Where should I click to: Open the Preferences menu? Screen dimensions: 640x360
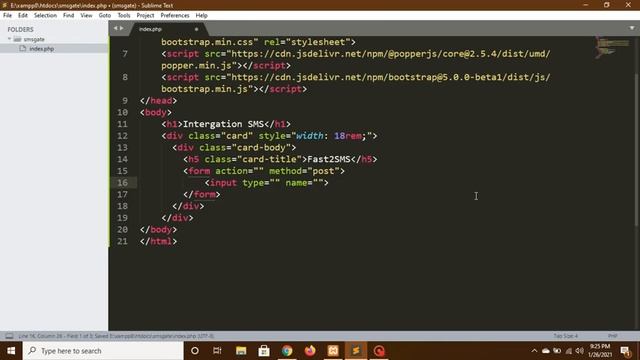(175, 15)
